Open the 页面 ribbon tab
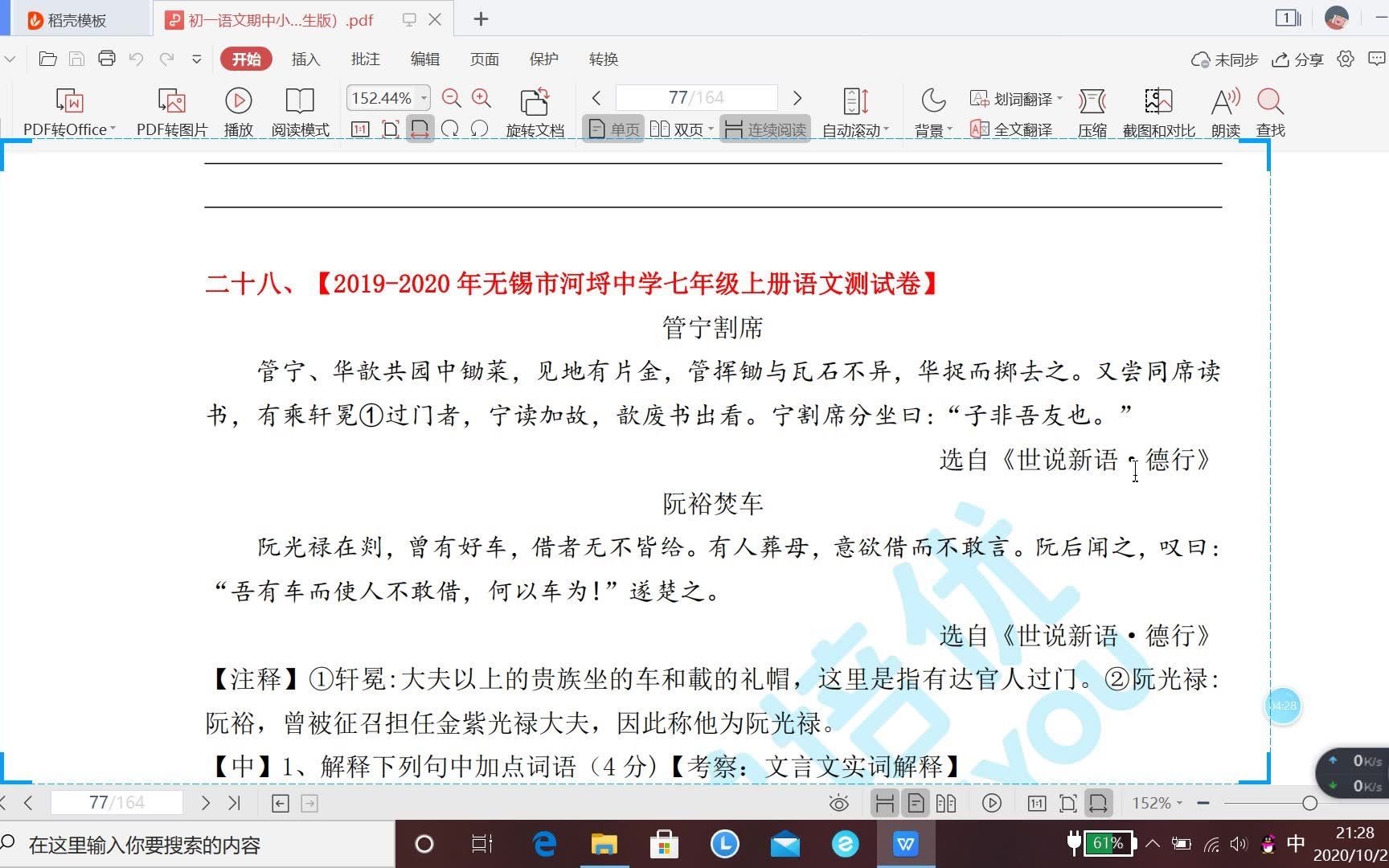This screenshot has width=1389, height=868. (484, 59)
